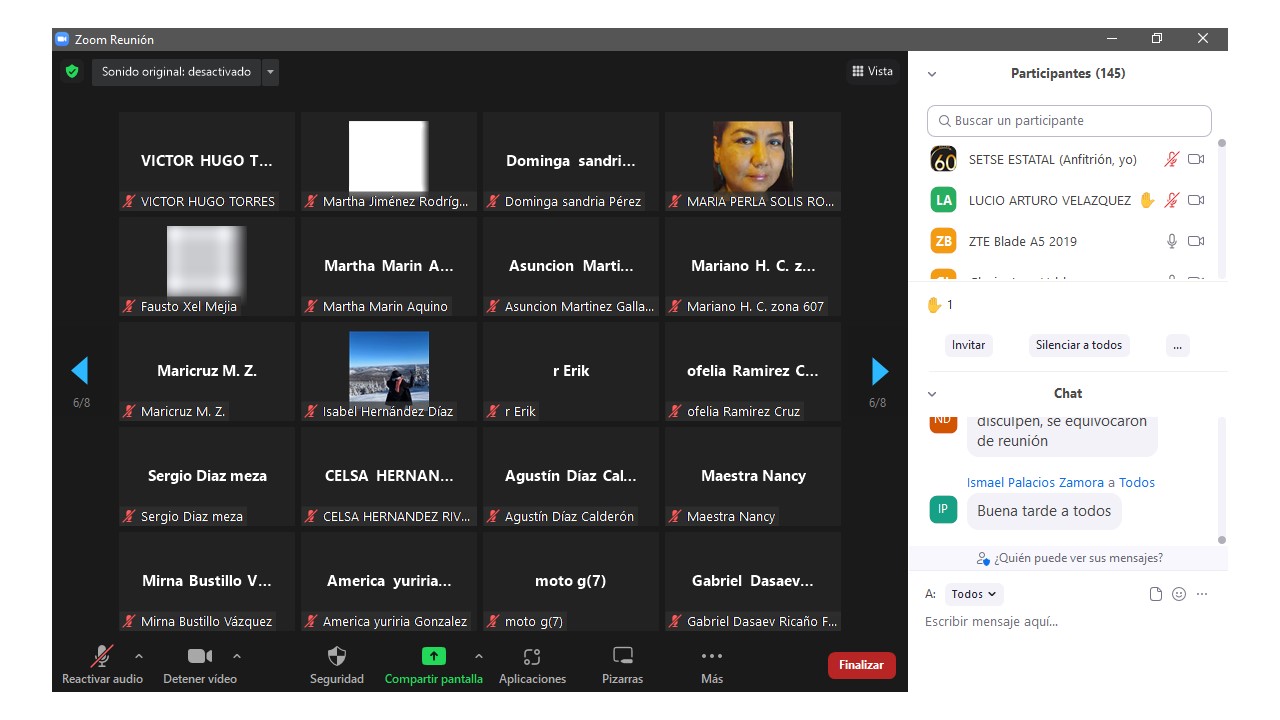Viewport: 1280px width, 720px height.
Task: Click the Zoom Reunión title bar icon
Action: tap(62, 39)
